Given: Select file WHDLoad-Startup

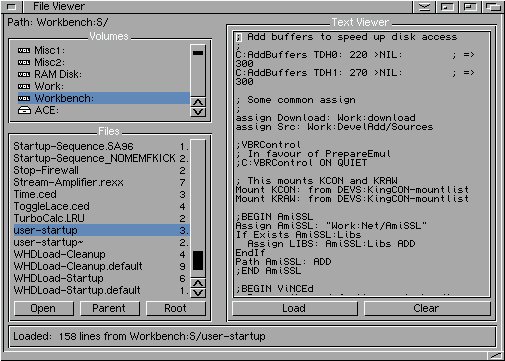Looking at the screenshot, I should coord(101,278).
